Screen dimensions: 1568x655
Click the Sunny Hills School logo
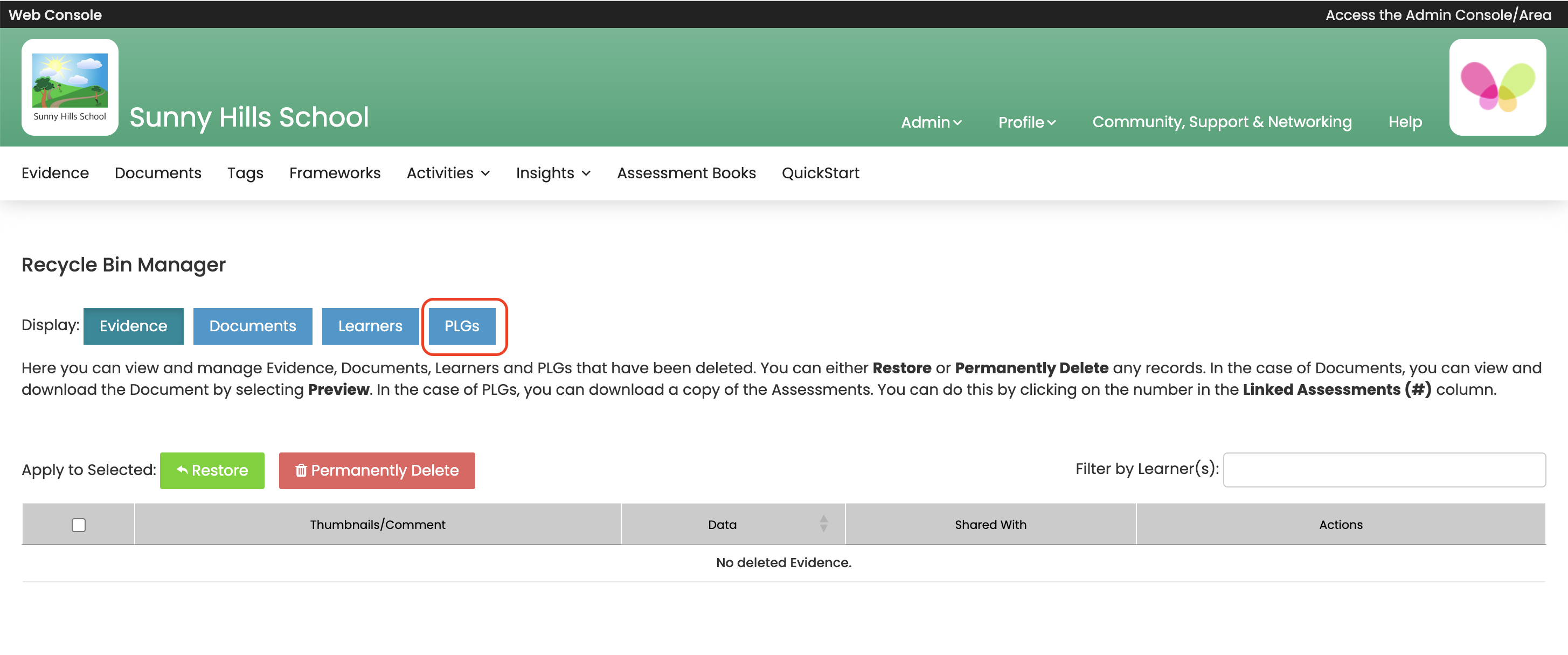70,87
